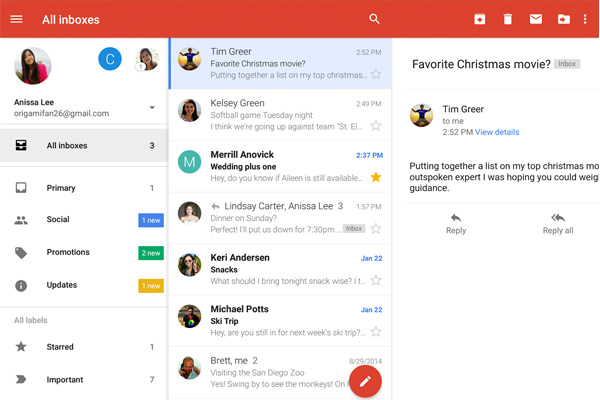Expand the Lindsay Carter conversation thread
600x400 pixels.
point(280,217)
